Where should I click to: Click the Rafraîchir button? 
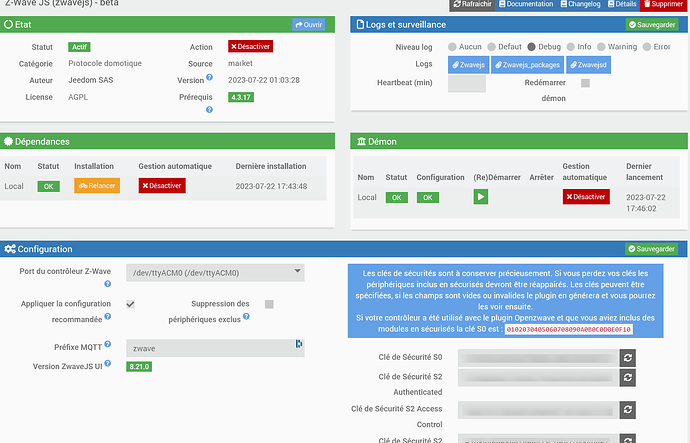coord(472,4)
